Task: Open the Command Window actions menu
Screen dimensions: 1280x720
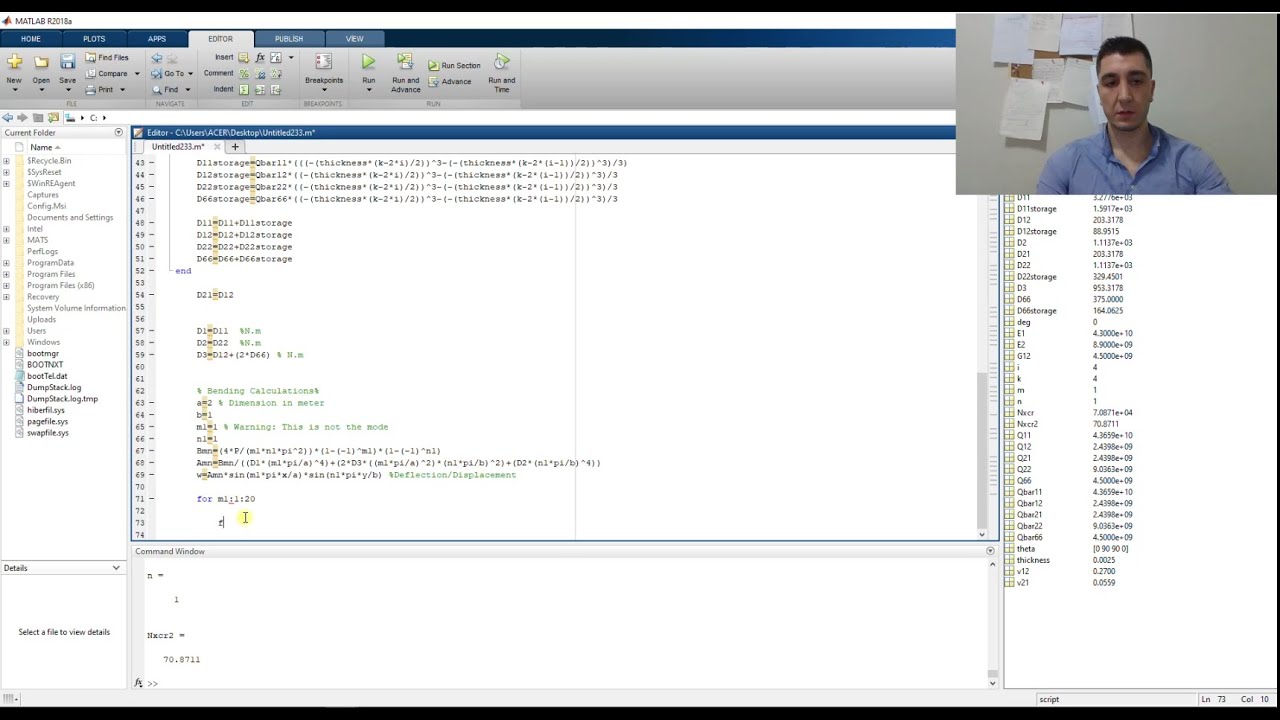Action: pos(991,551)
